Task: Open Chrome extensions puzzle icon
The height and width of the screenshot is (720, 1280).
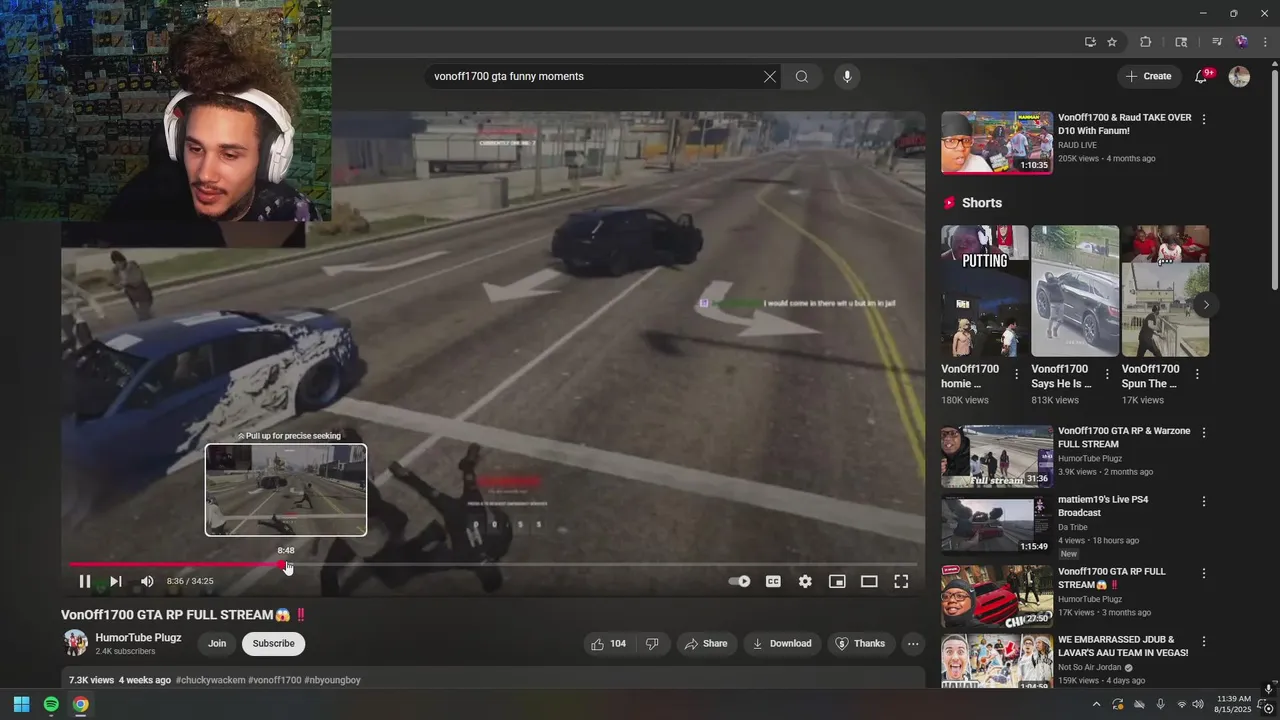Action: 1146,42
